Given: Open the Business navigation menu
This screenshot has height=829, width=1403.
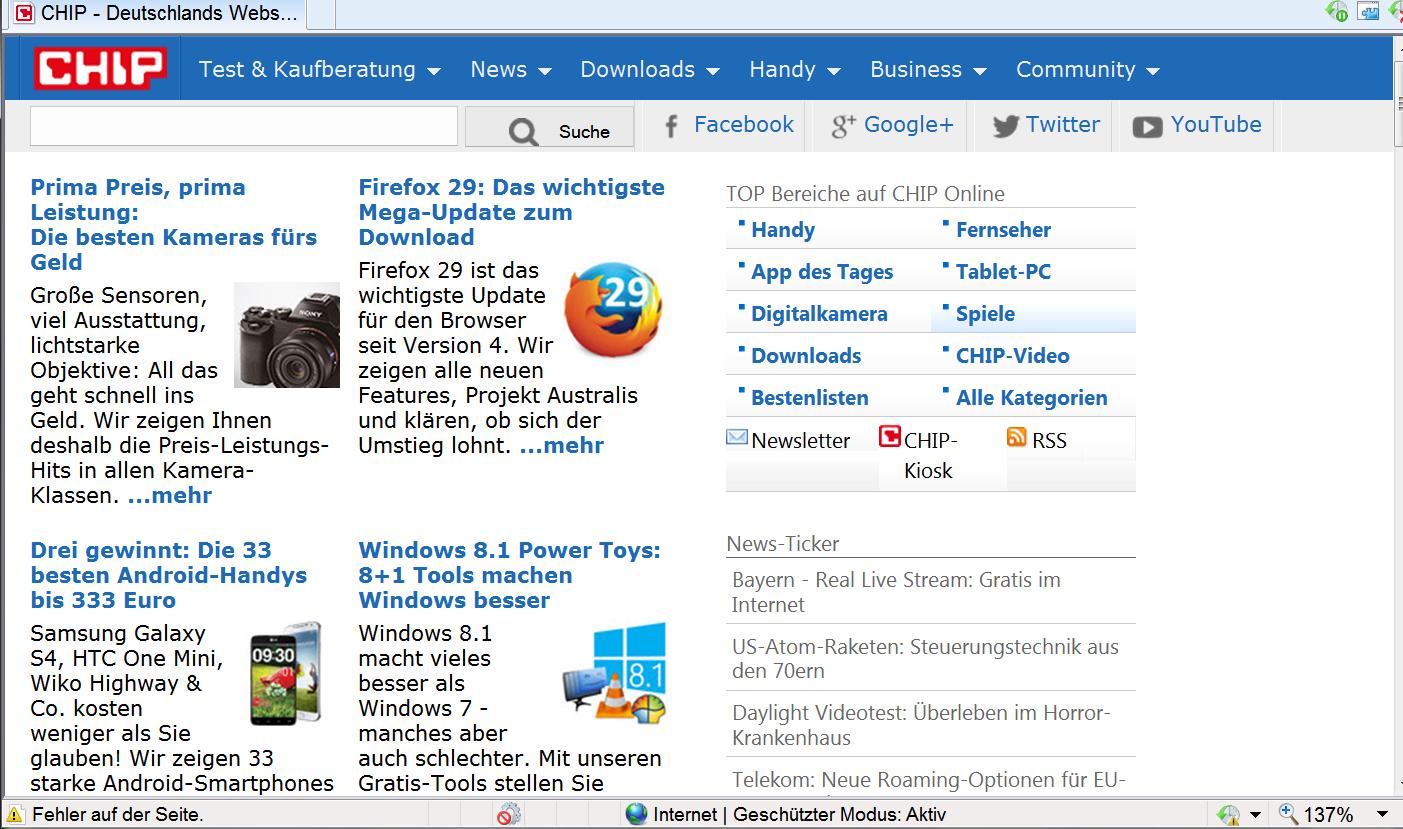Looking at the screenshot, I should point(916,69).
